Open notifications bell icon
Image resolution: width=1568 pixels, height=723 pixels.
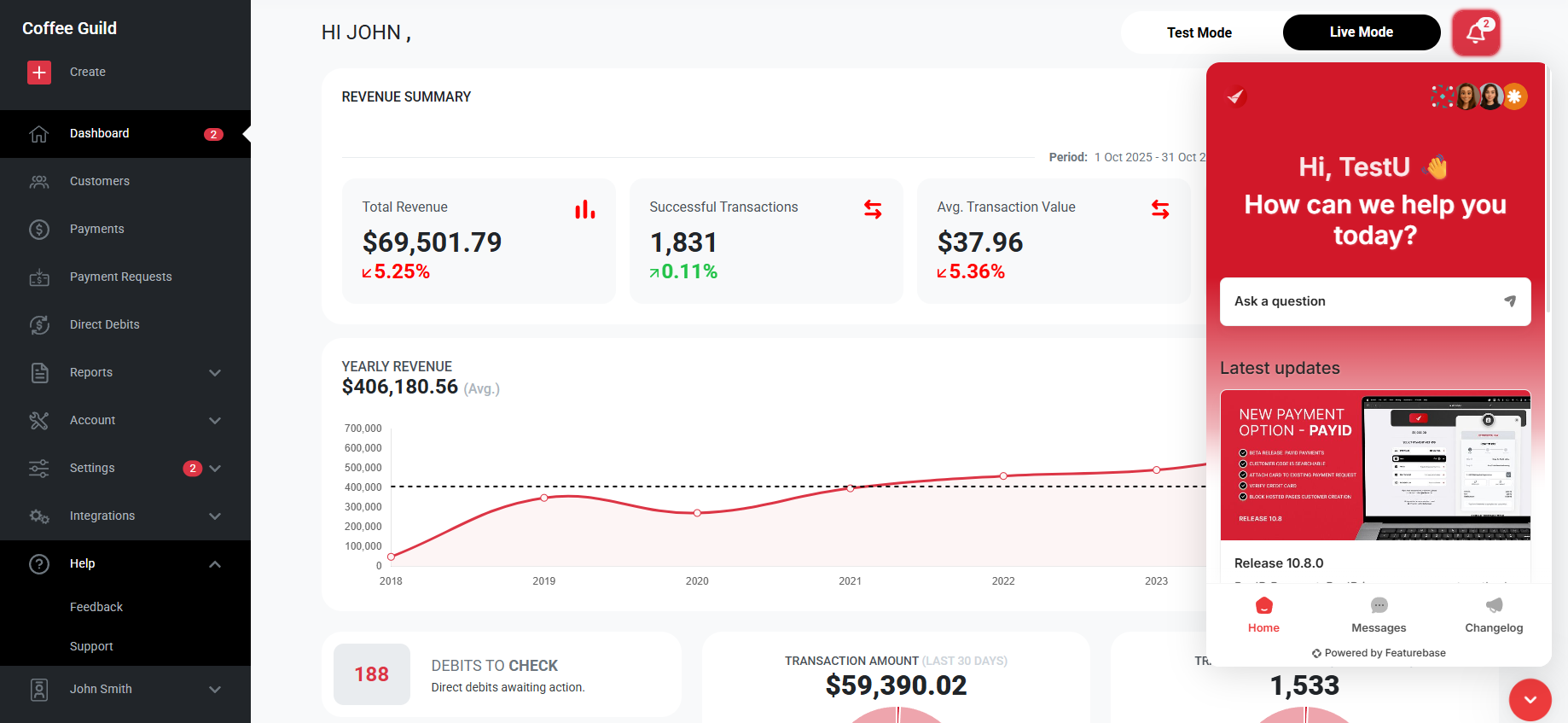pos(1476,32)
